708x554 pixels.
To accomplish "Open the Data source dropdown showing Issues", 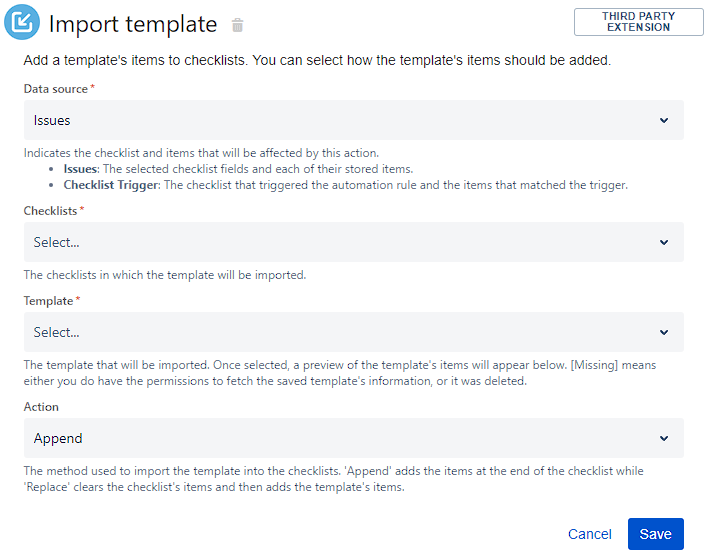I will pos(340,120).
